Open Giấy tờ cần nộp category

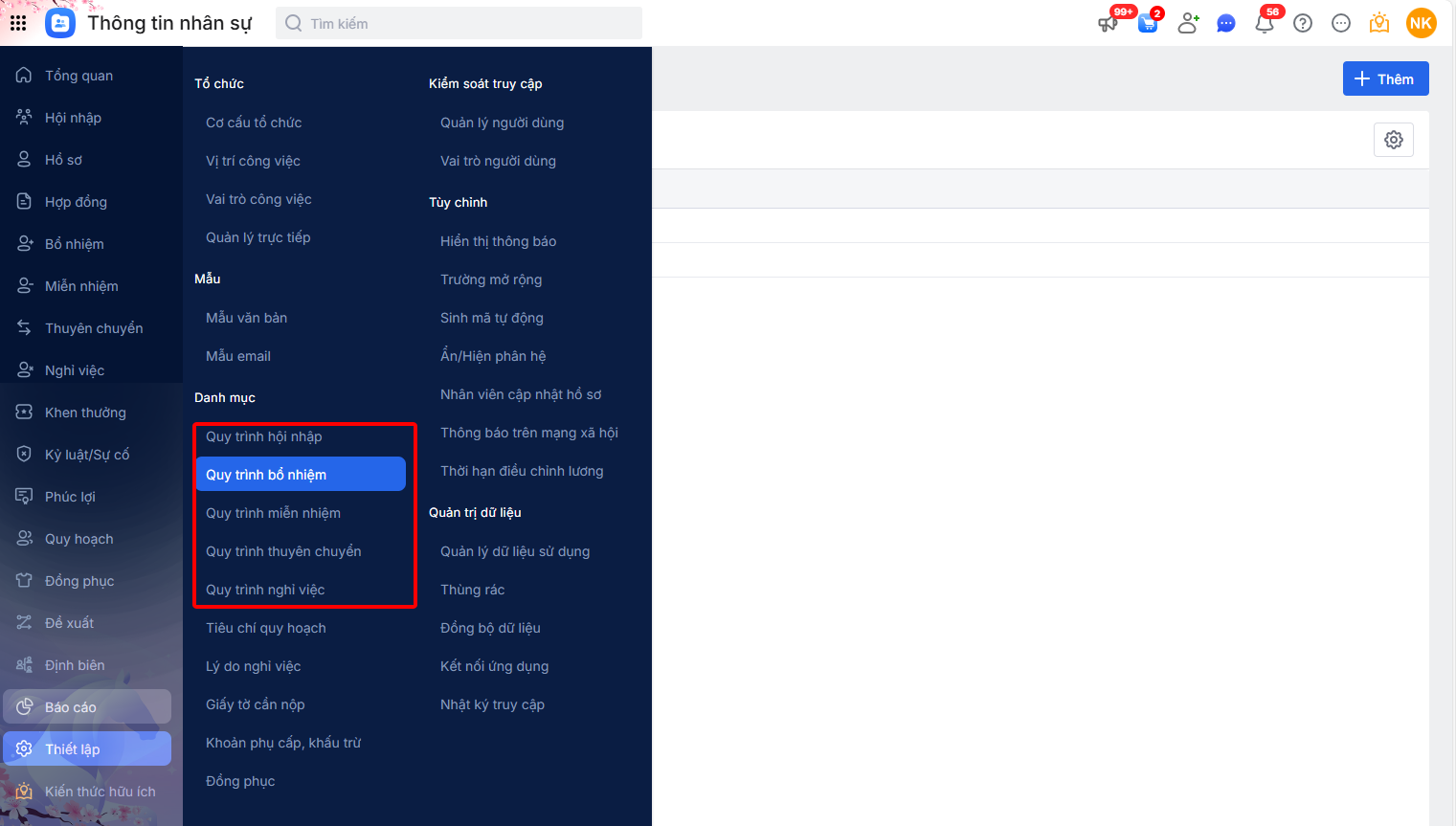[256, 704]
